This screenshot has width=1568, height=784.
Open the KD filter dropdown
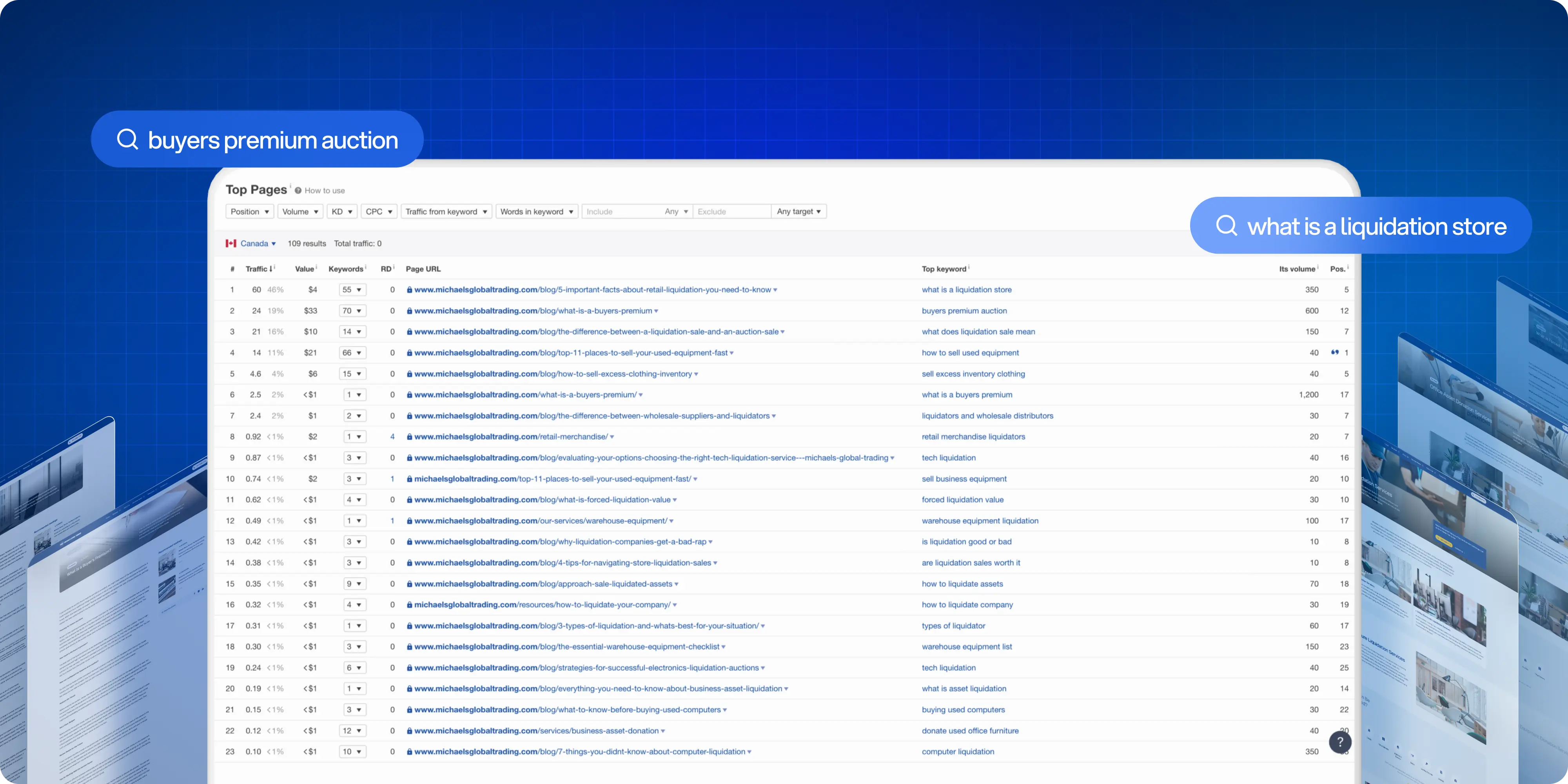[342, 212]
